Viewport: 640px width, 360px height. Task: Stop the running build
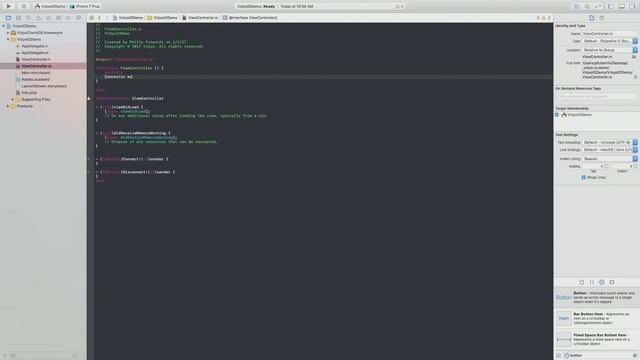pyautogui.click(x=24, y=6)
